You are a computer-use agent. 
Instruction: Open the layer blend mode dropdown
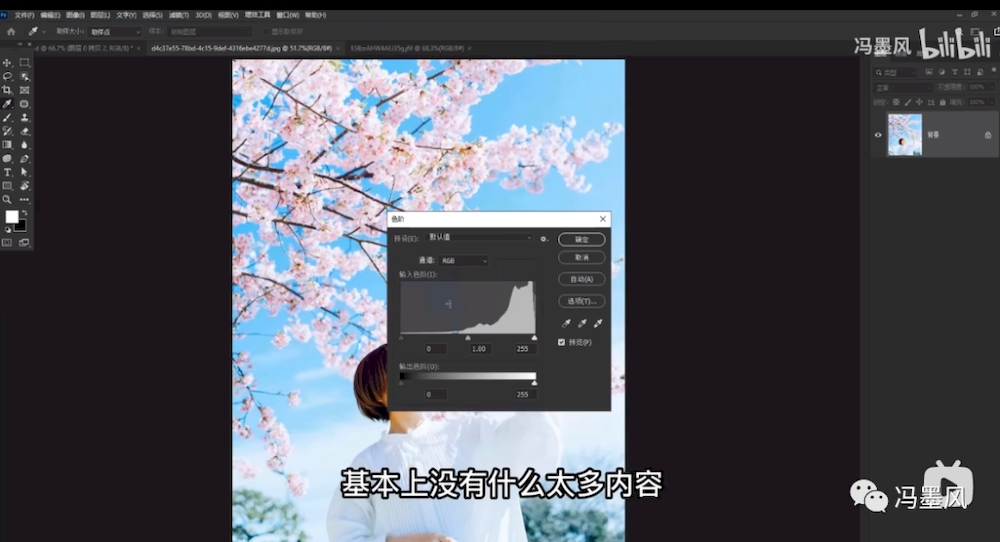click(903, 88)
